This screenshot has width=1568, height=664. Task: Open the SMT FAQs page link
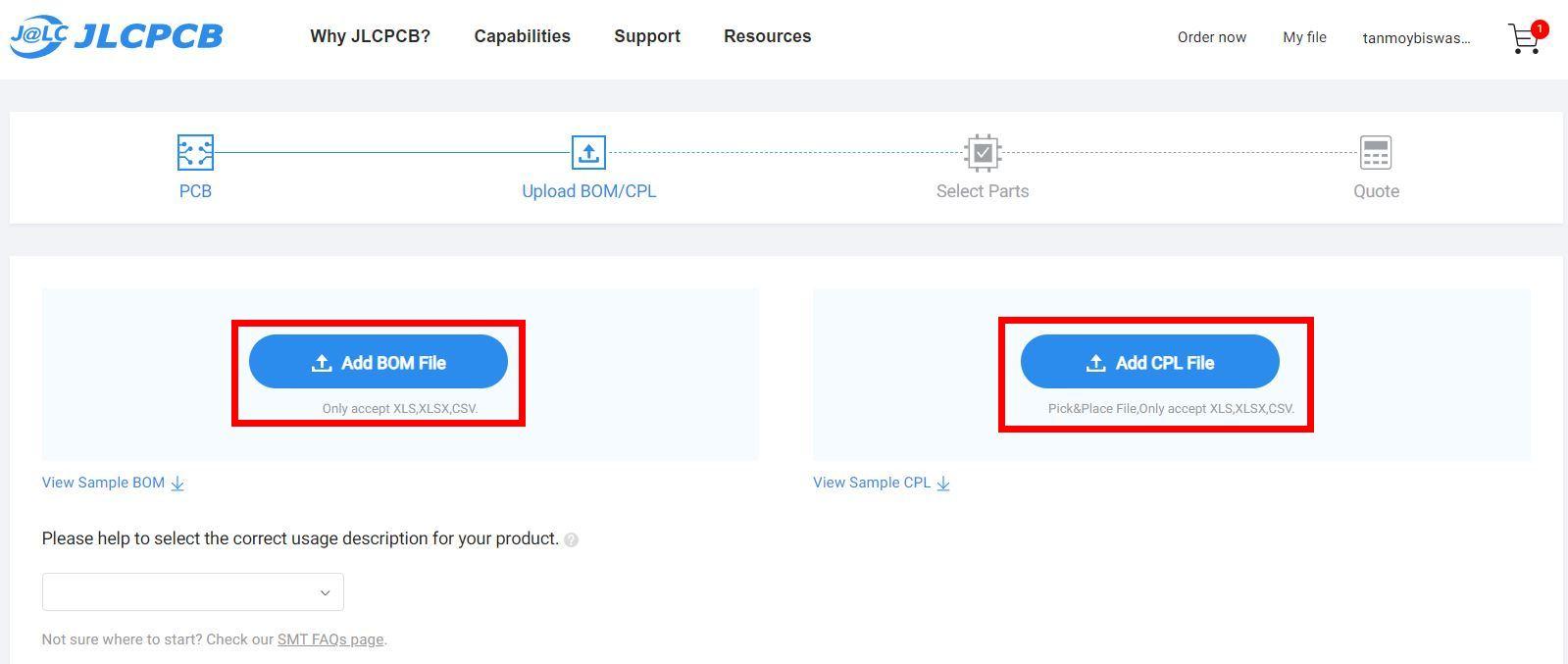(330, 639)
